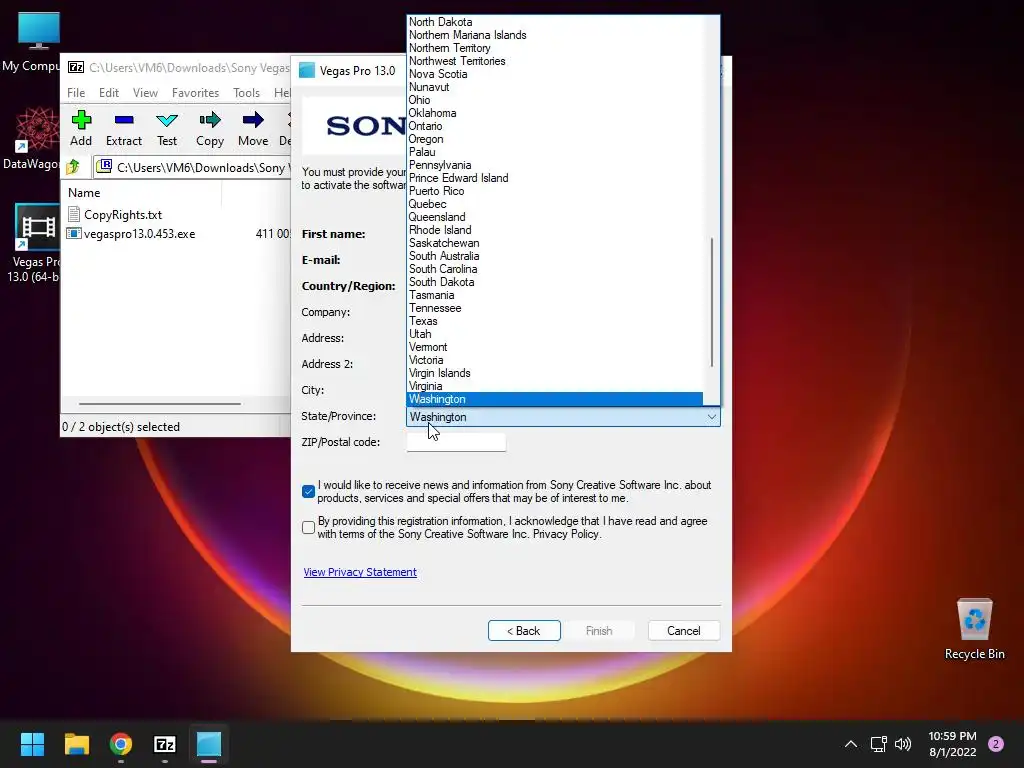Viewport: 1024px width, 768px height.
Task: Select Tasmania in the state list
Action: [x=555, y=295]
